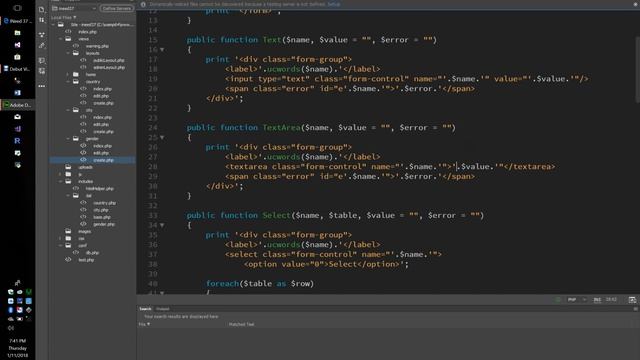Click the Adobe Dreamweaver taskbar button
This screenshot has width=640, height=360.
[x=18, y=105]
